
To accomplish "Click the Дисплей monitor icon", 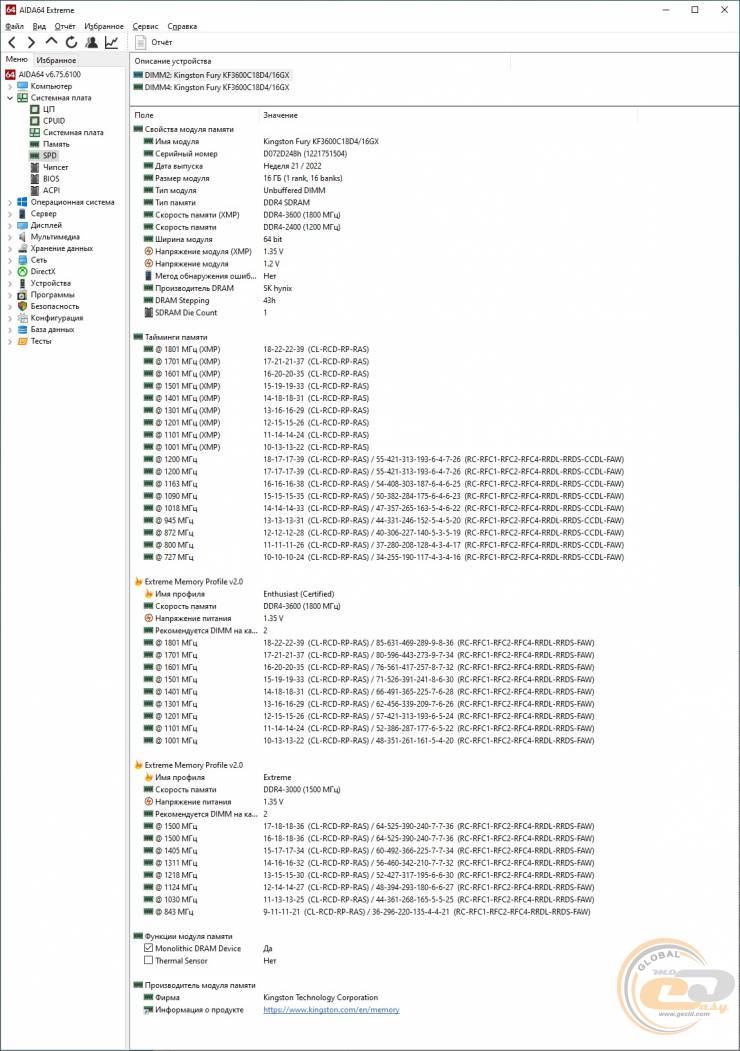I will point(22,225).
